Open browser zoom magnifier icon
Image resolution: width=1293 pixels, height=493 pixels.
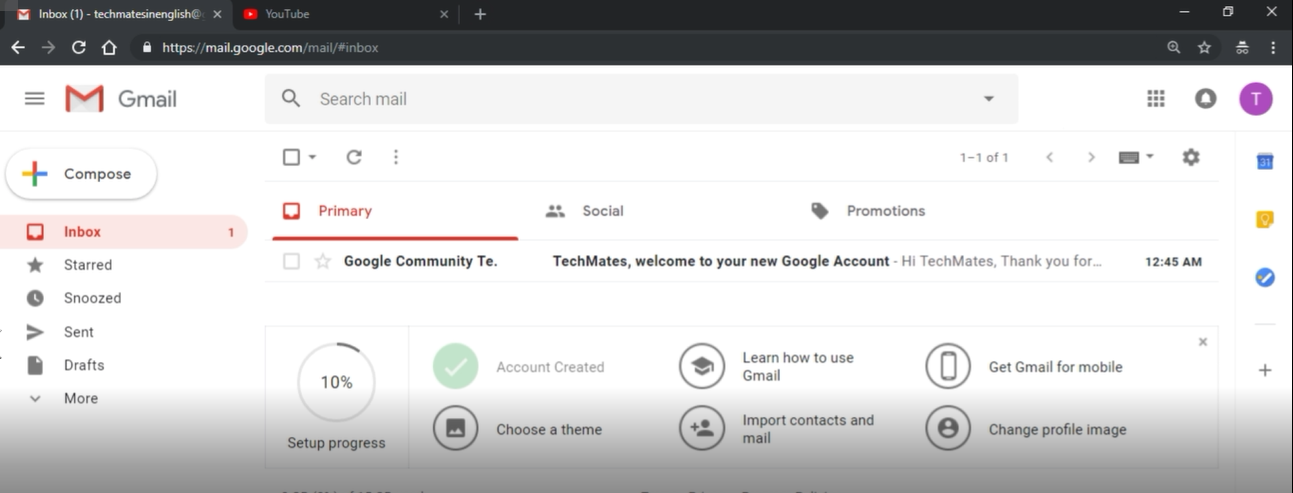tap(1174, 47)
